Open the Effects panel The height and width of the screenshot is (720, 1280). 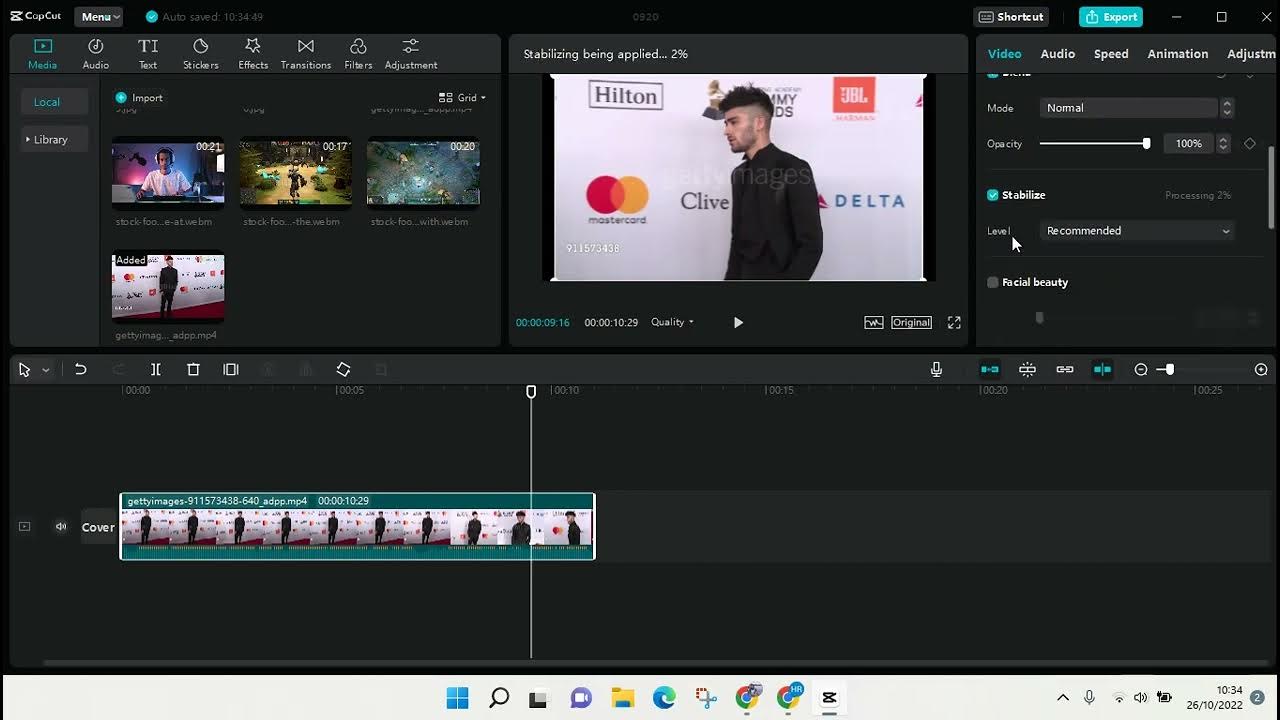253,54
